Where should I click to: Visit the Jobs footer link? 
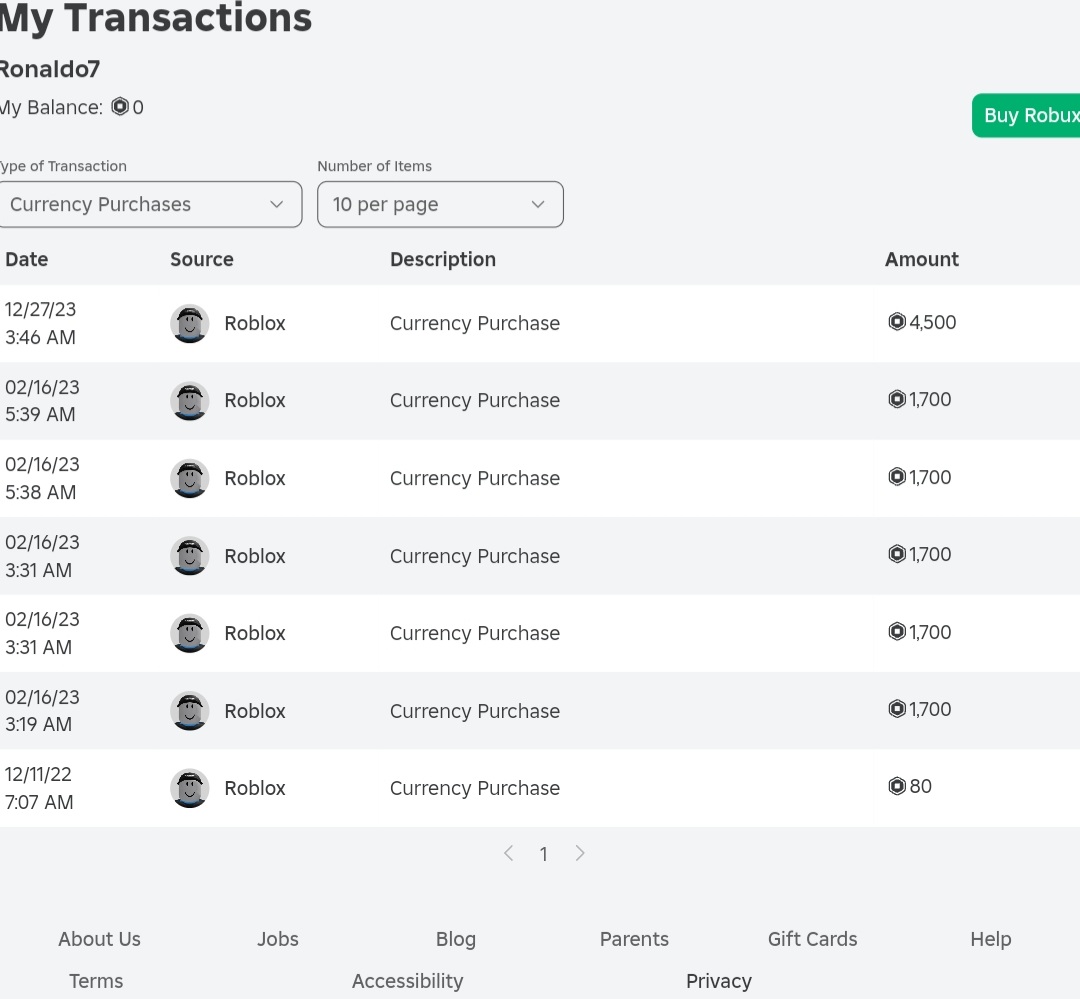pos(278,939)
